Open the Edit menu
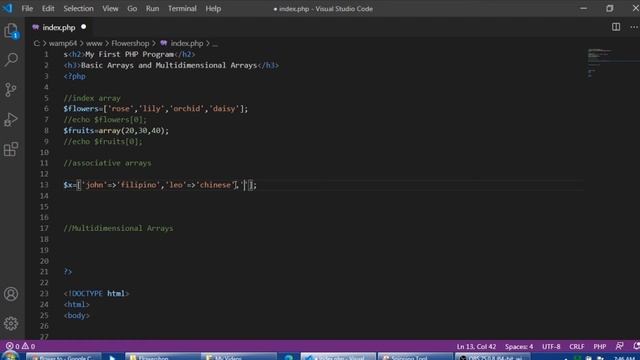 (x=48, y=9)
